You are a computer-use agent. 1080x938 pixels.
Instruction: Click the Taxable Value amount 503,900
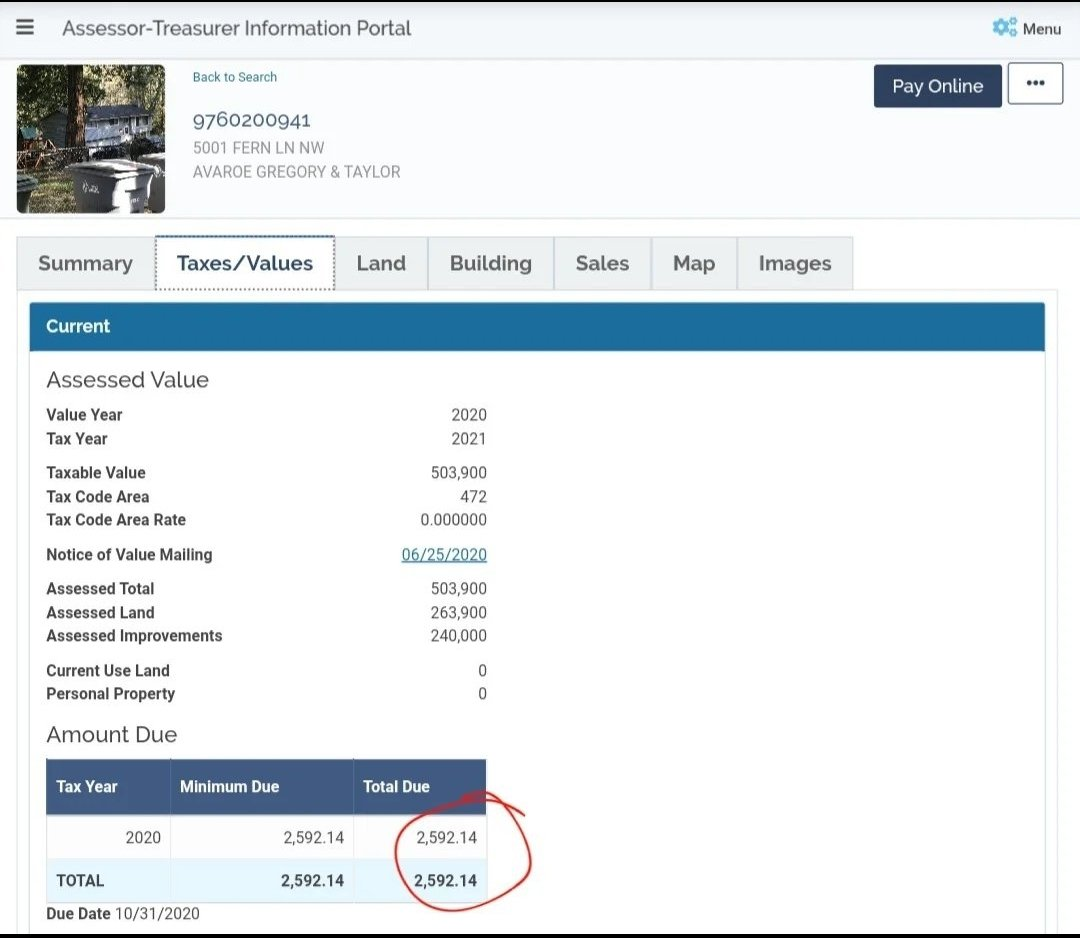click(x=459, y=472)
